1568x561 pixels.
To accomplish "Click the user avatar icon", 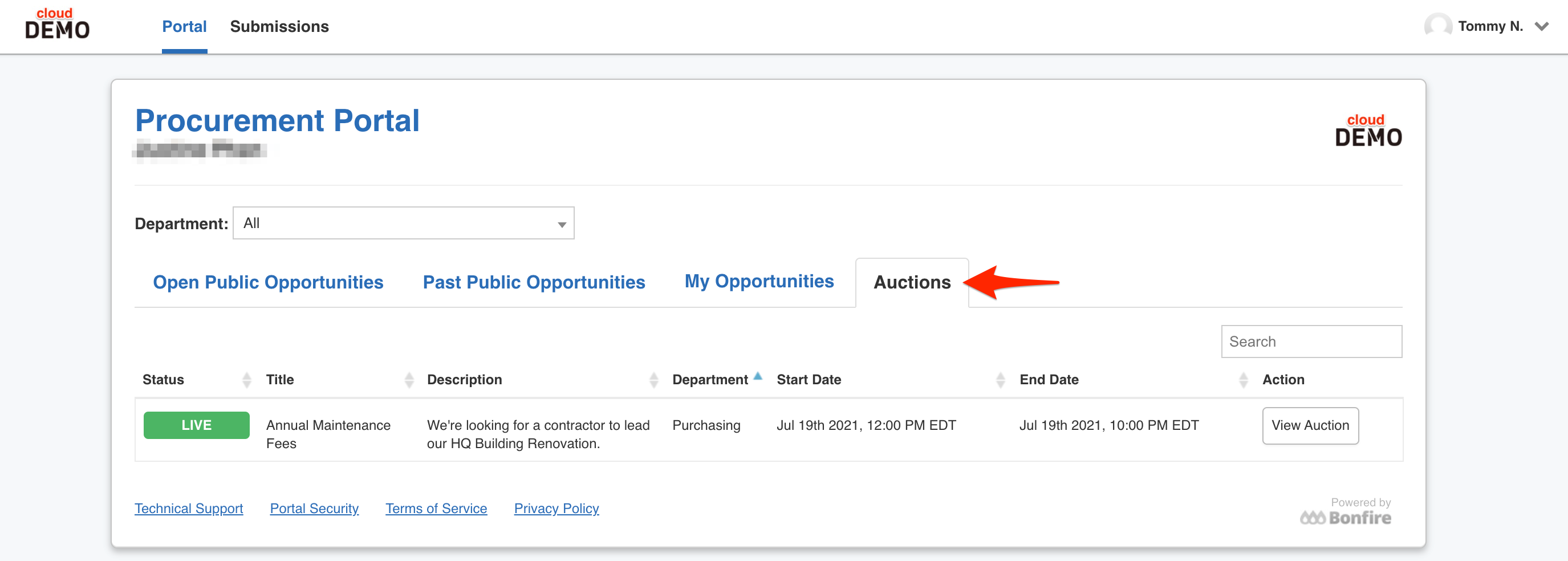I will tap(1438, 26).
